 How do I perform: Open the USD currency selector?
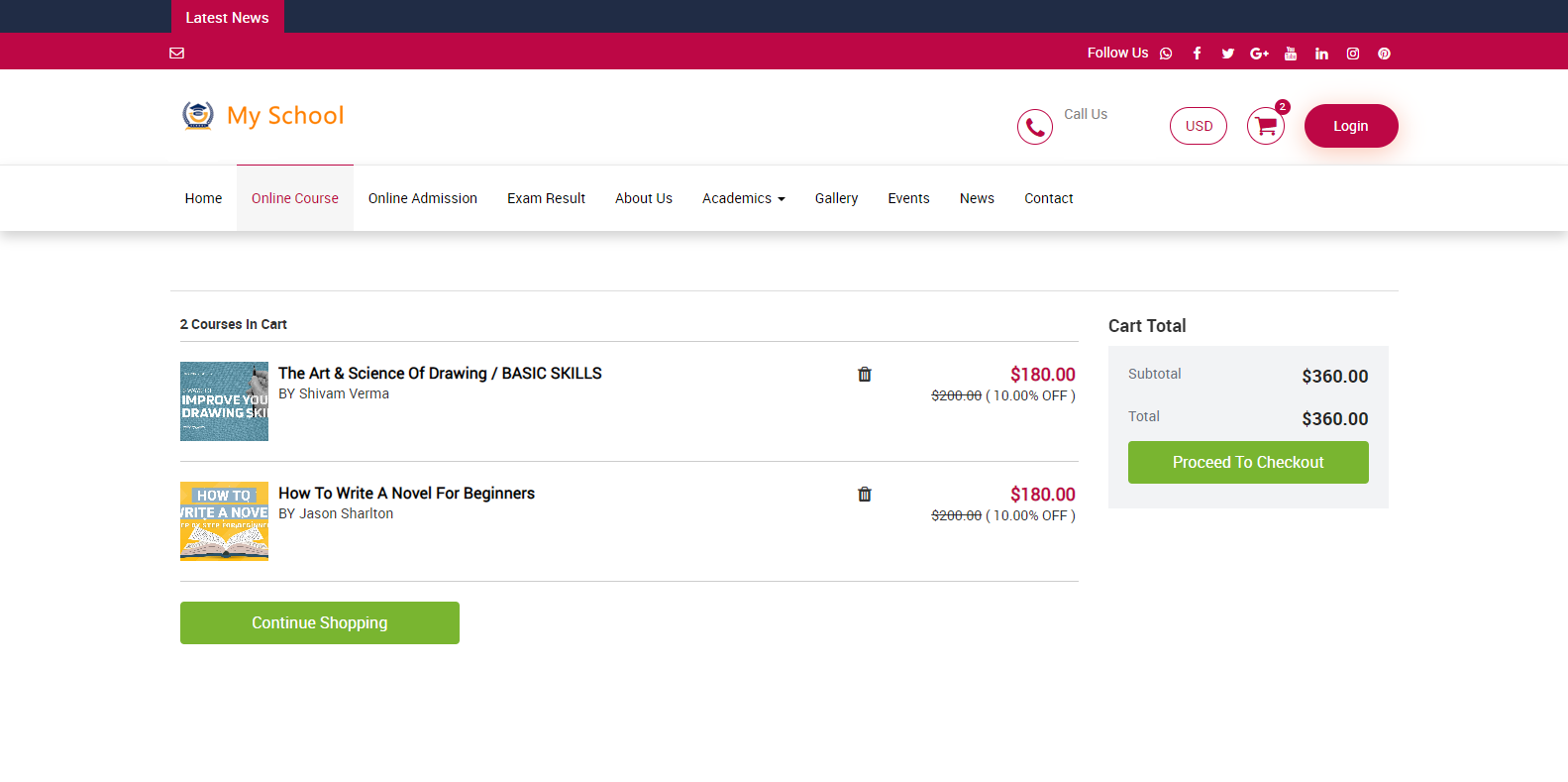tap(1198, 126)
